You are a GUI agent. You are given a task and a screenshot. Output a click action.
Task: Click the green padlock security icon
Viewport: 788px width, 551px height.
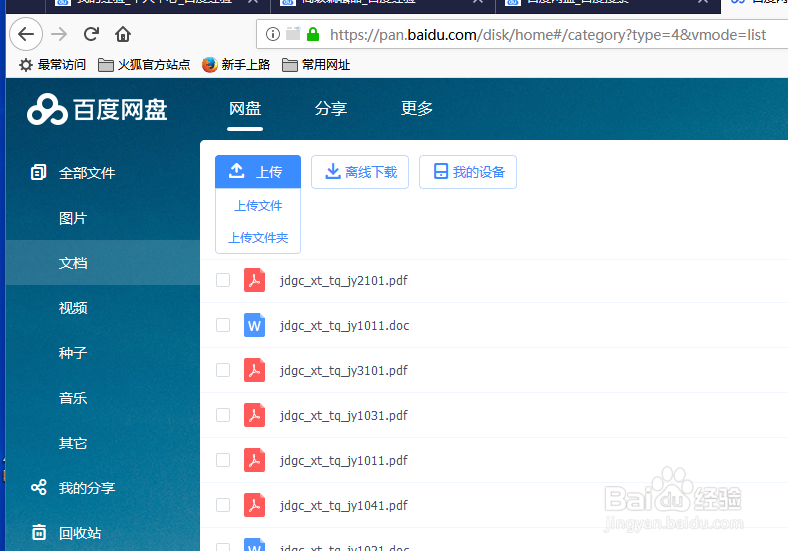(313, 34)
